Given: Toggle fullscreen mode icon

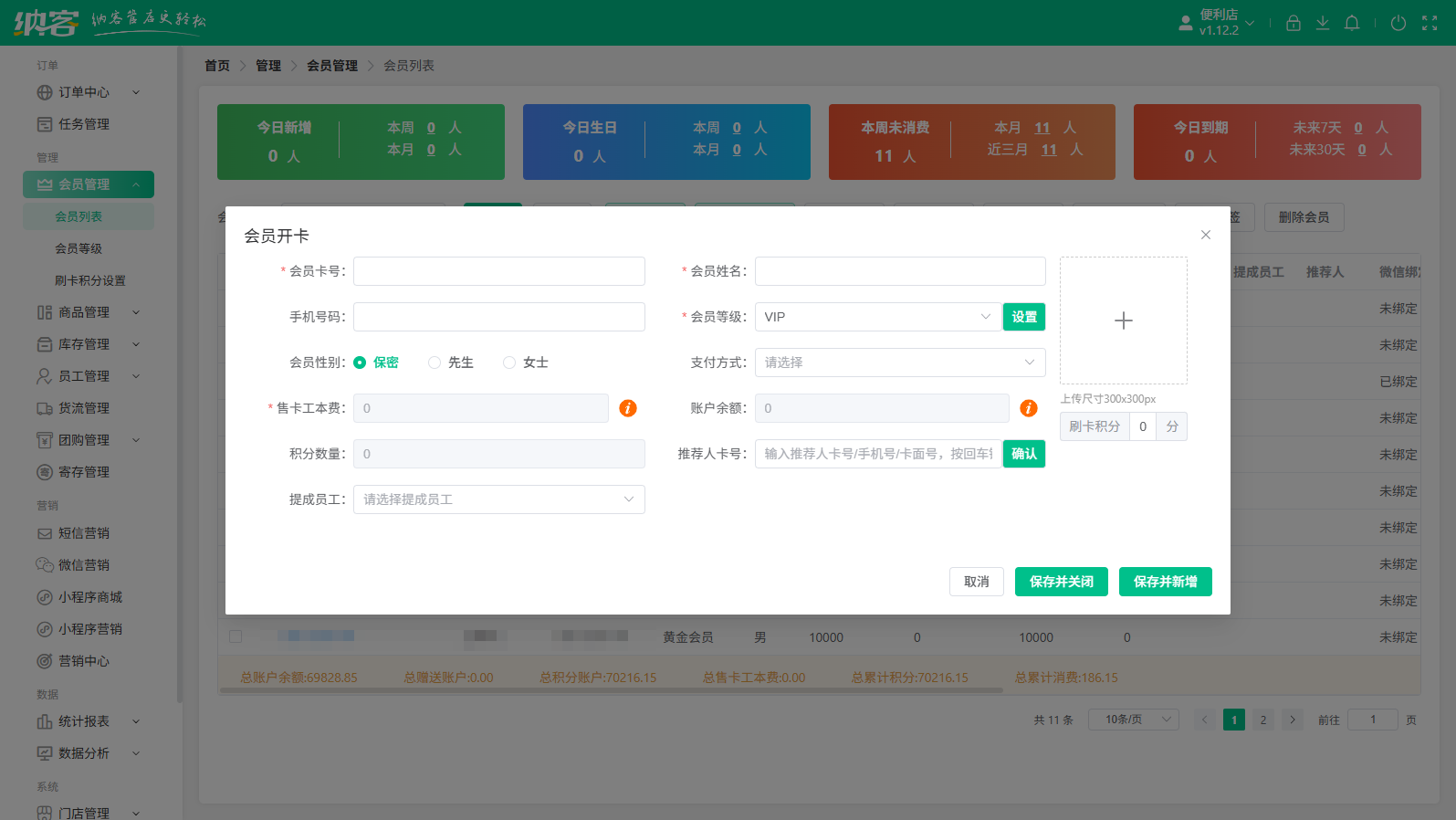Looking at the screenshot, I should [x=1430, y=24].
